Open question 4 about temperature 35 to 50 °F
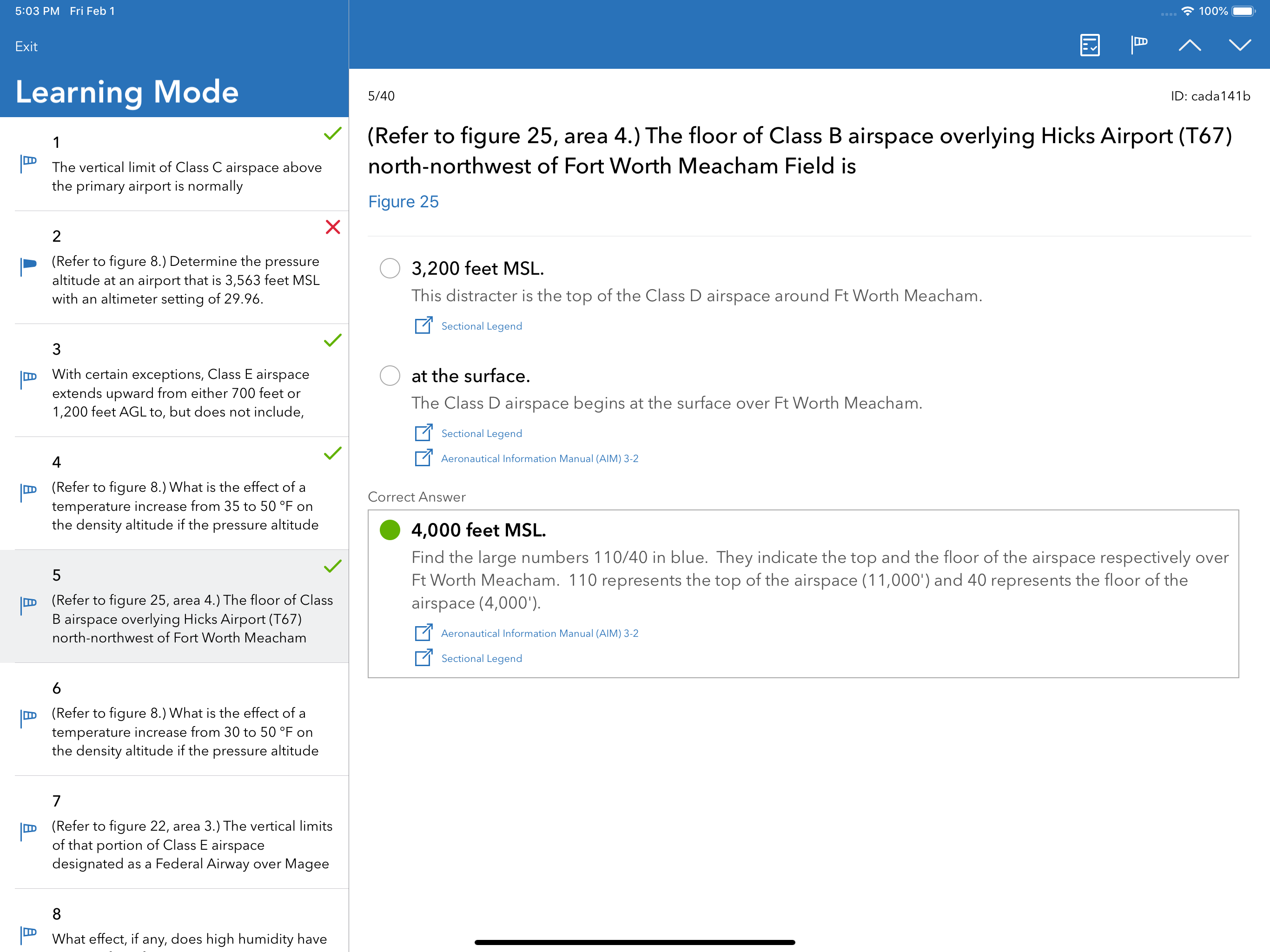The width and height of the screenshot is (1270, 952). pyautogui.click(x=174, y=494)
